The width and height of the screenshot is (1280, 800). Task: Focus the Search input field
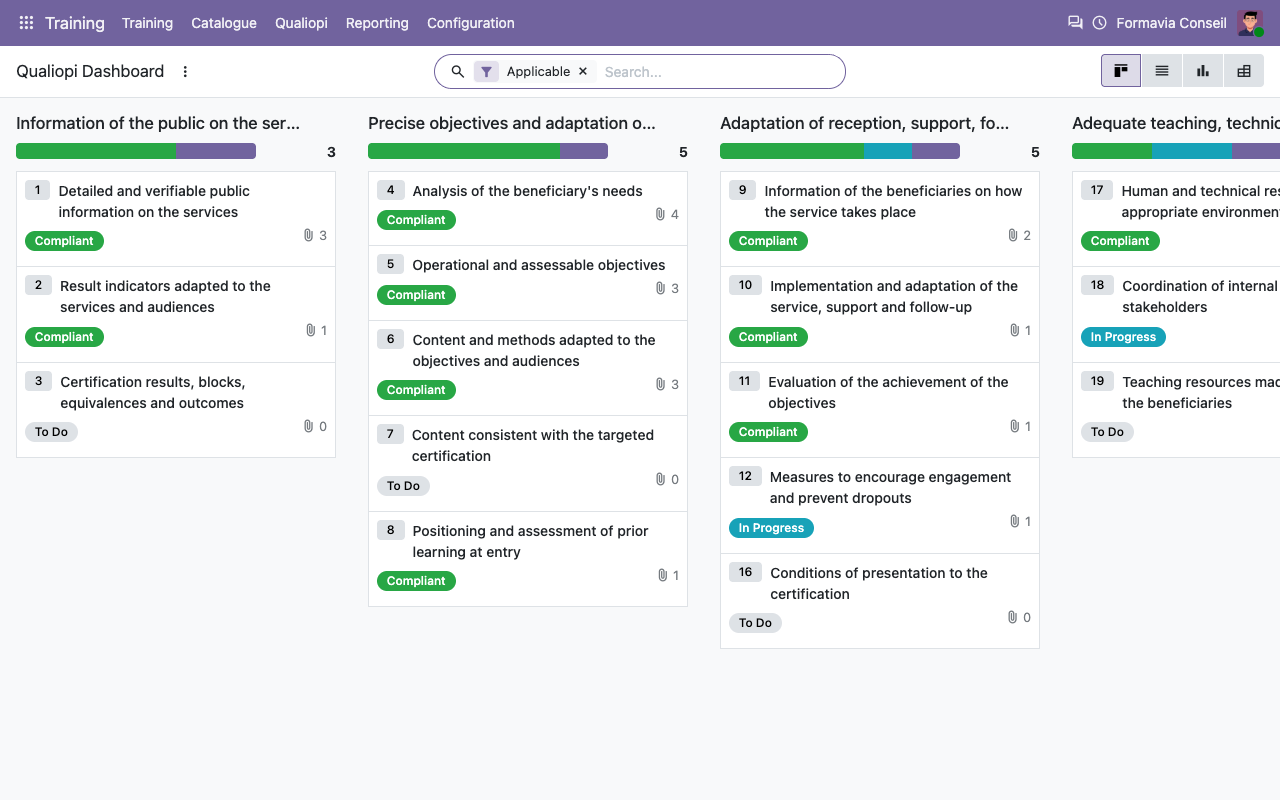pyautogui.click(x=719, y=72)
